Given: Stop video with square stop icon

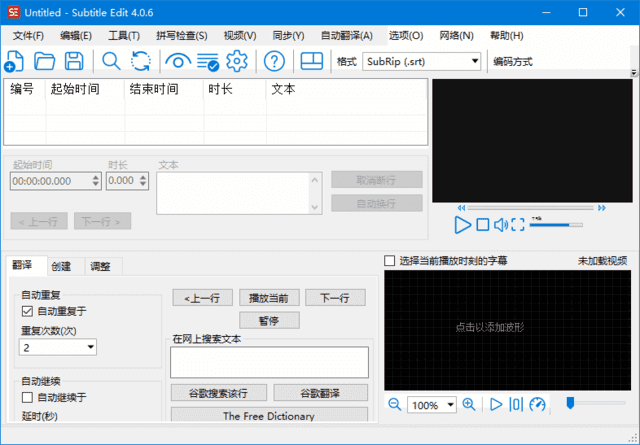Looking at the screenshot, I should 483,225.
